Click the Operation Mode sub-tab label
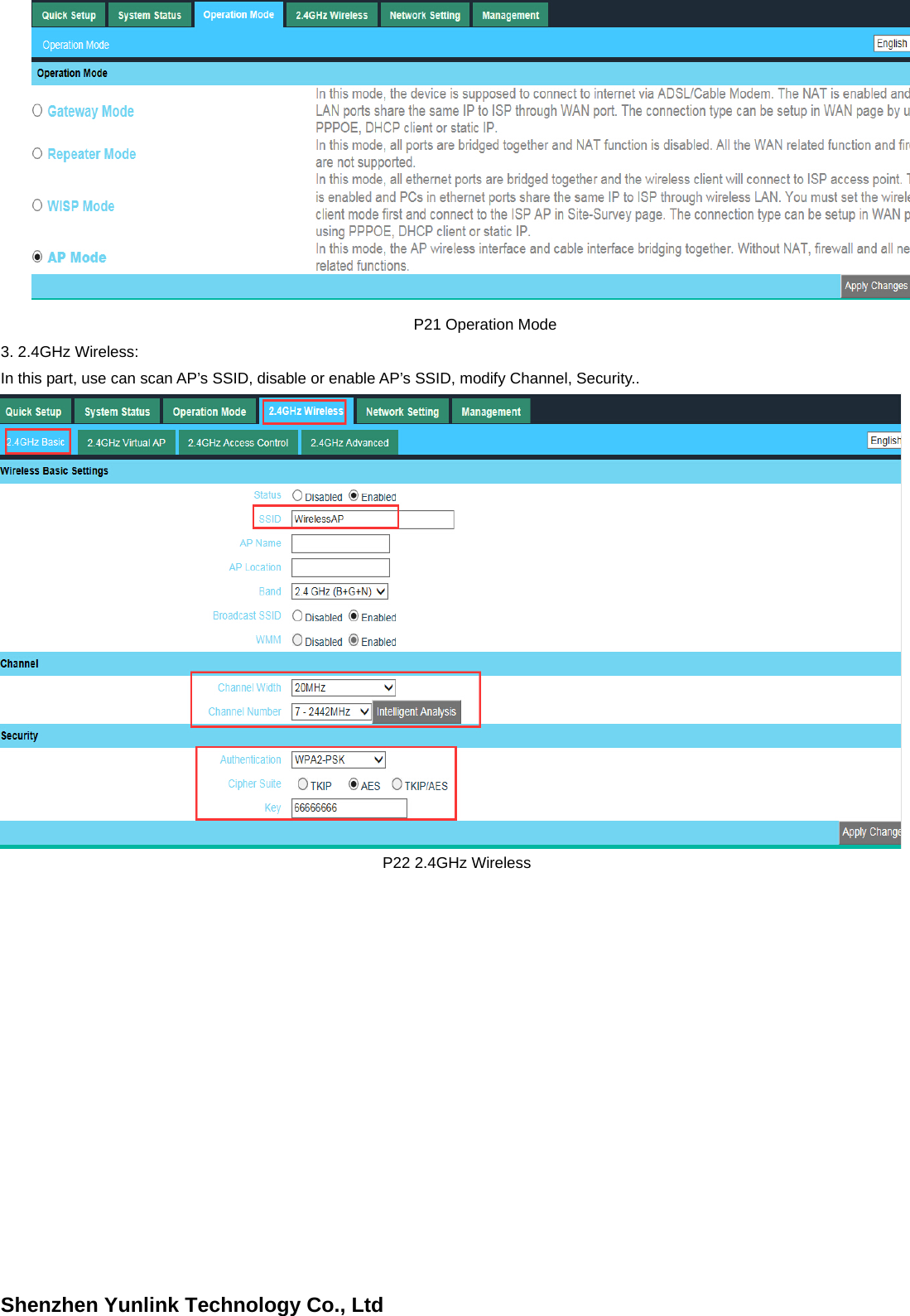 pos(75,45)
